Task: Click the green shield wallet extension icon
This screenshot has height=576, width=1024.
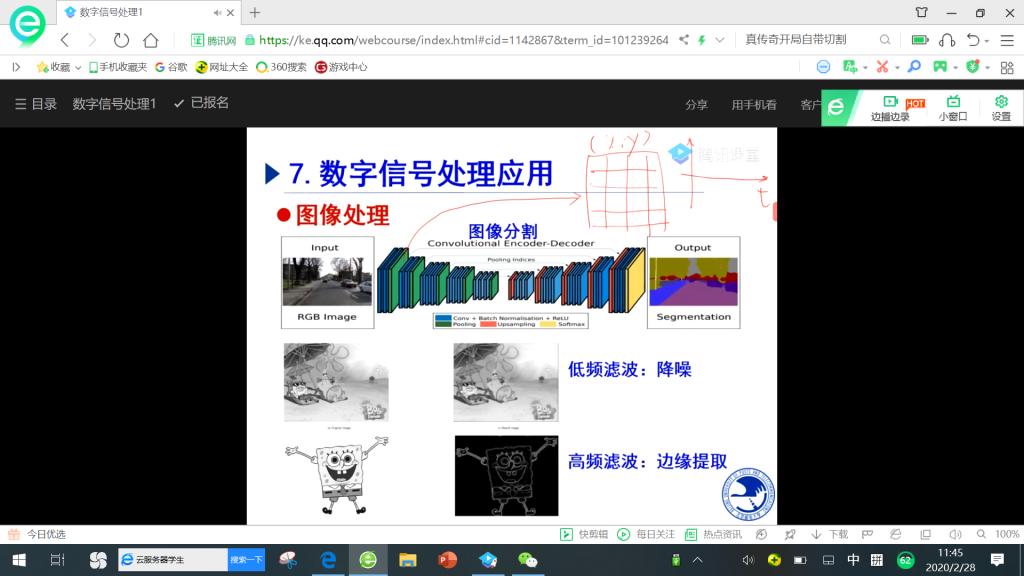Action: 972,67
